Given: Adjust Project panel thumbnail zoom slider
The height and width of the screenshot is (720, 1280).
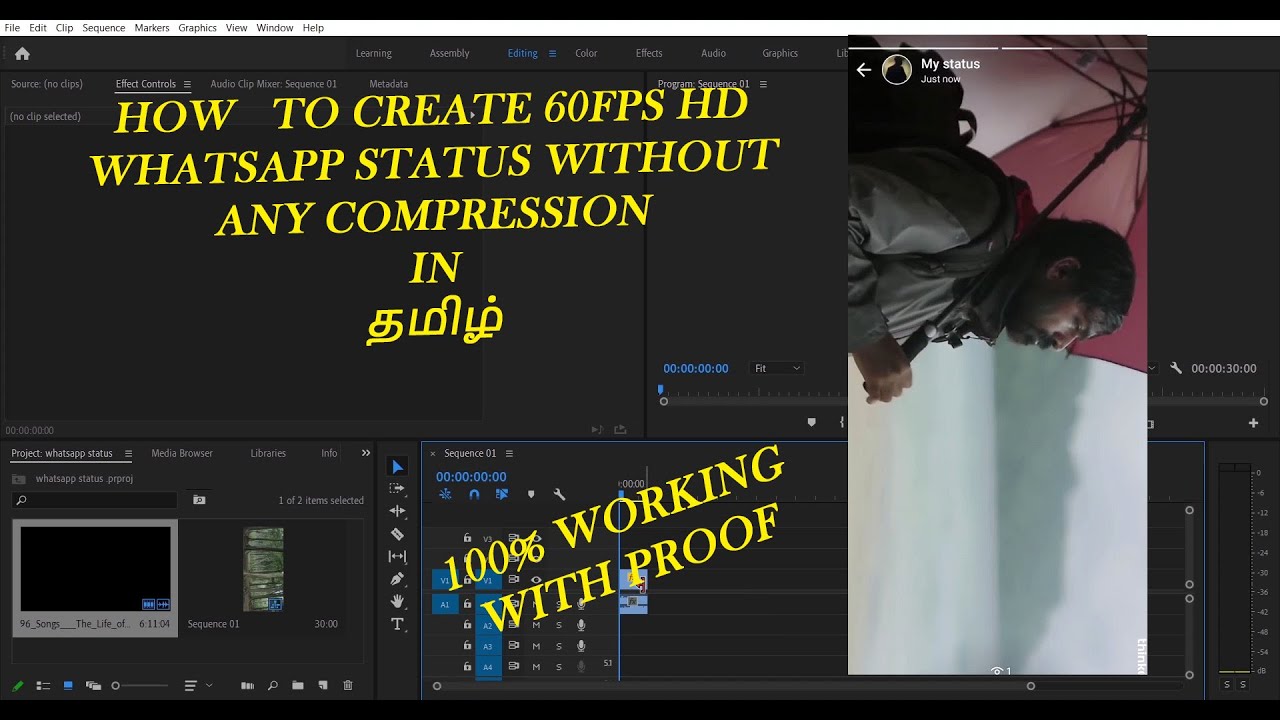Looking at the screenshot, I should [x=140, y=685].
